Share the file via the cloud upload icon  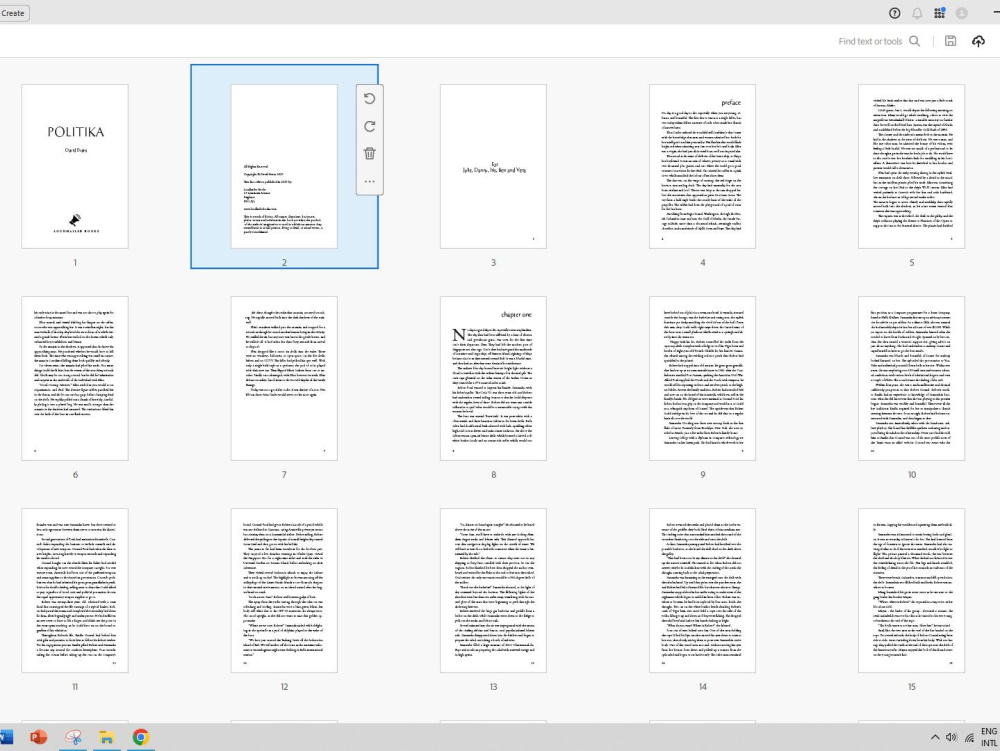pyautogui.click(x=978, y=41)
